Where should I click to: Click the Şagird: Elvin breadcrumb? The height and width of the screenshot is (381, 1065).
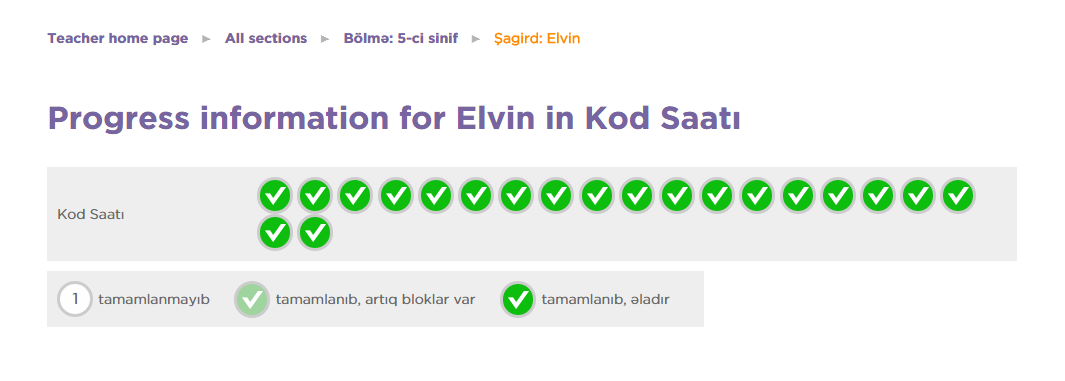537,39
